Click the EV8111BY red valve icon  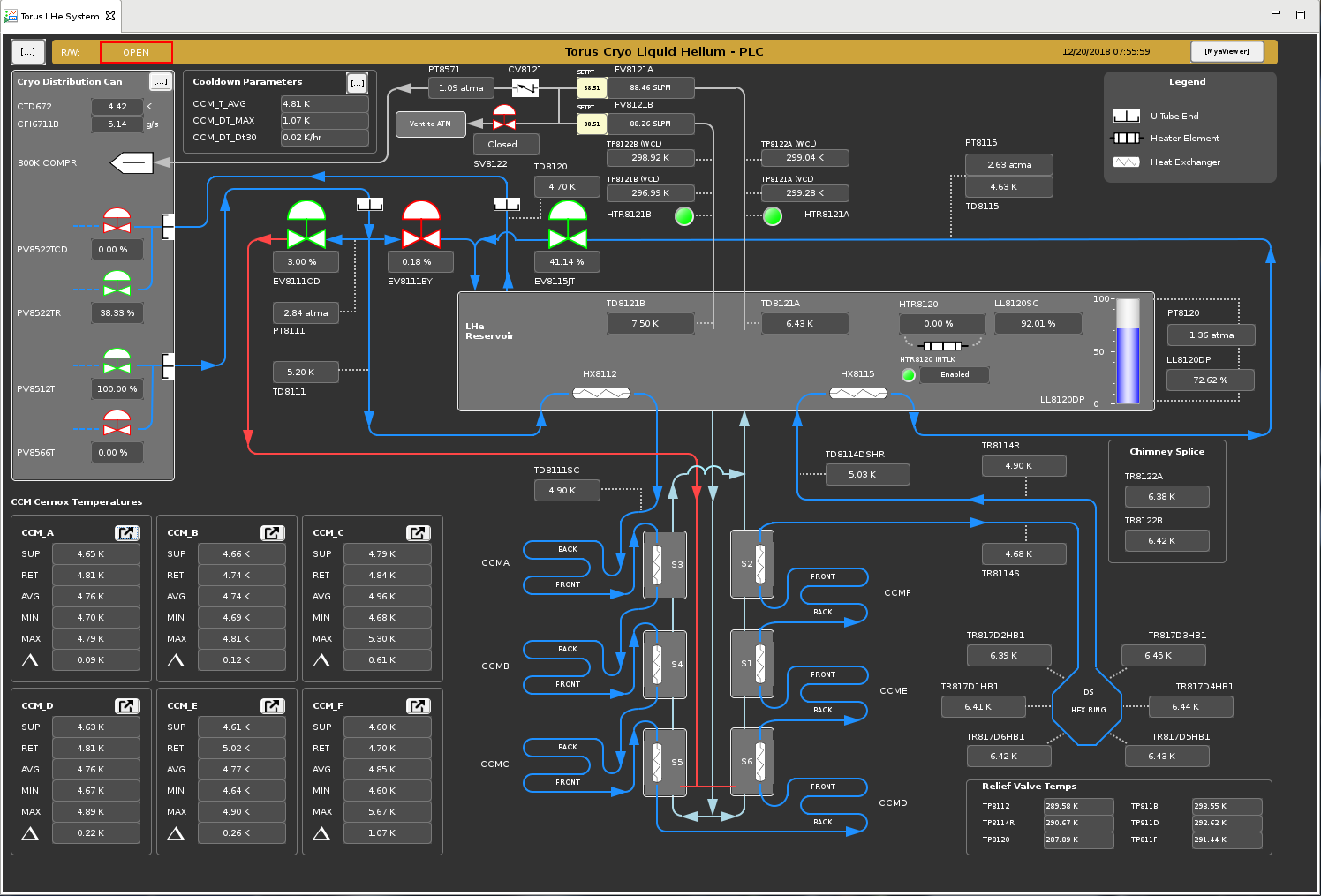click(x=421, y=224)
